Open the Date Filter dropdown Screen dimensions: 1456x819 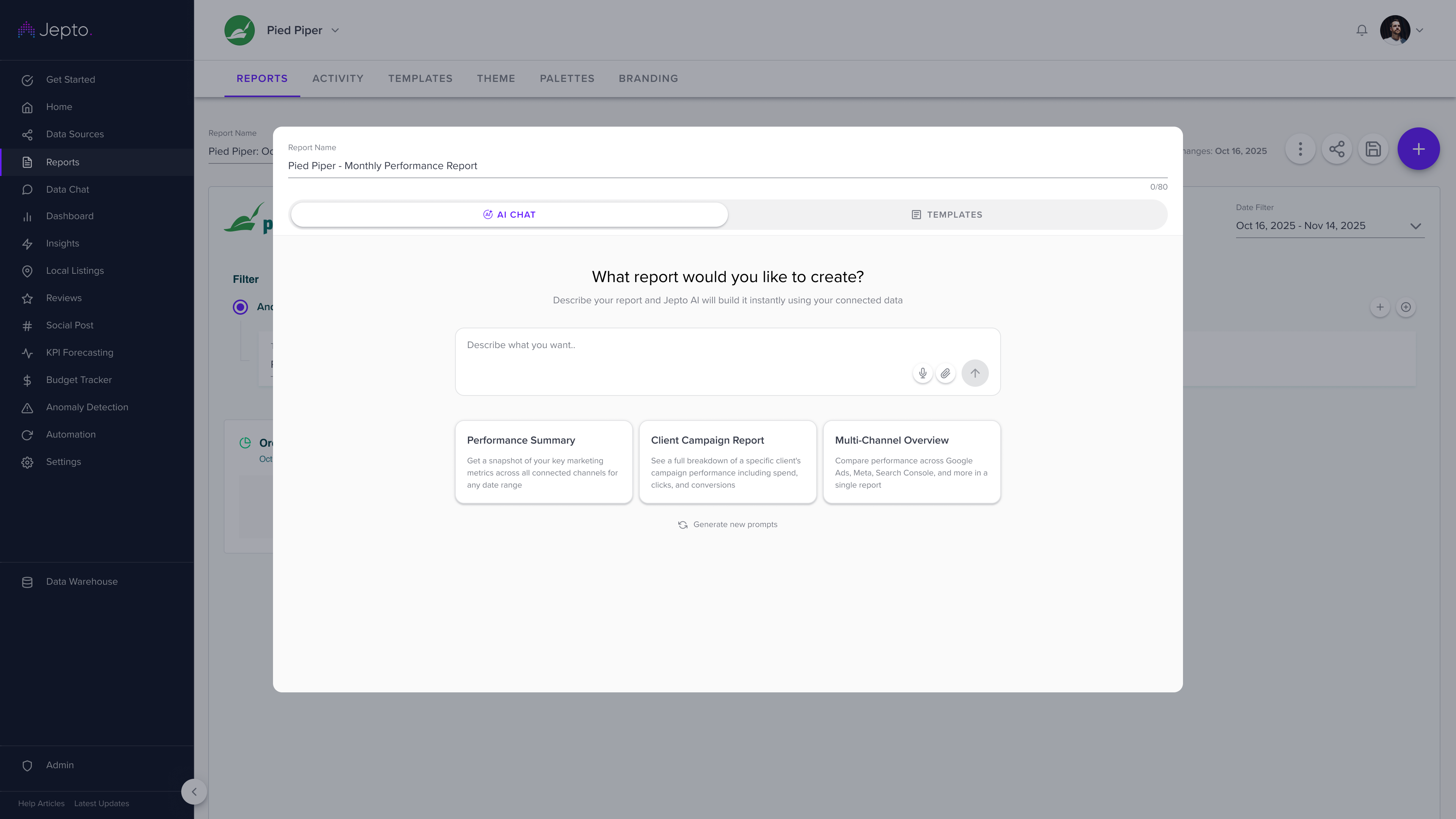(1330, 226)
